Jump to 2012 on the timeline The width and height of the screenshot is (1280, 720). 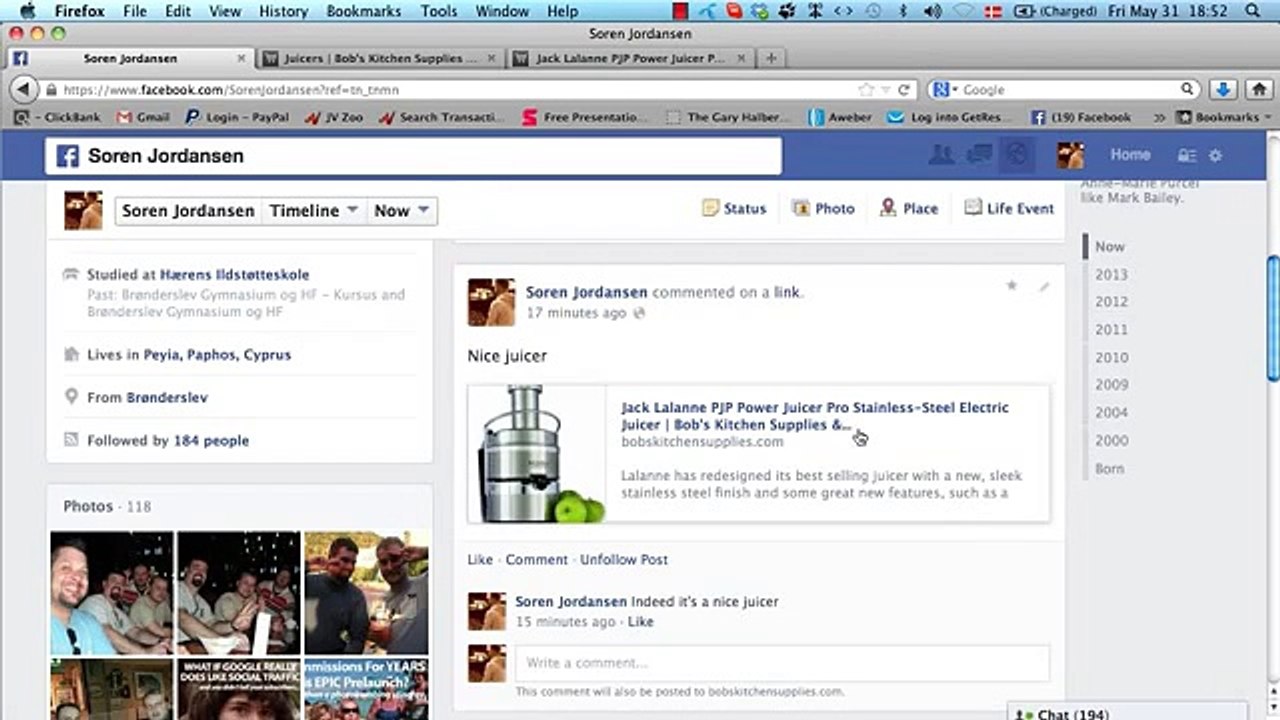coord(1111,302)
